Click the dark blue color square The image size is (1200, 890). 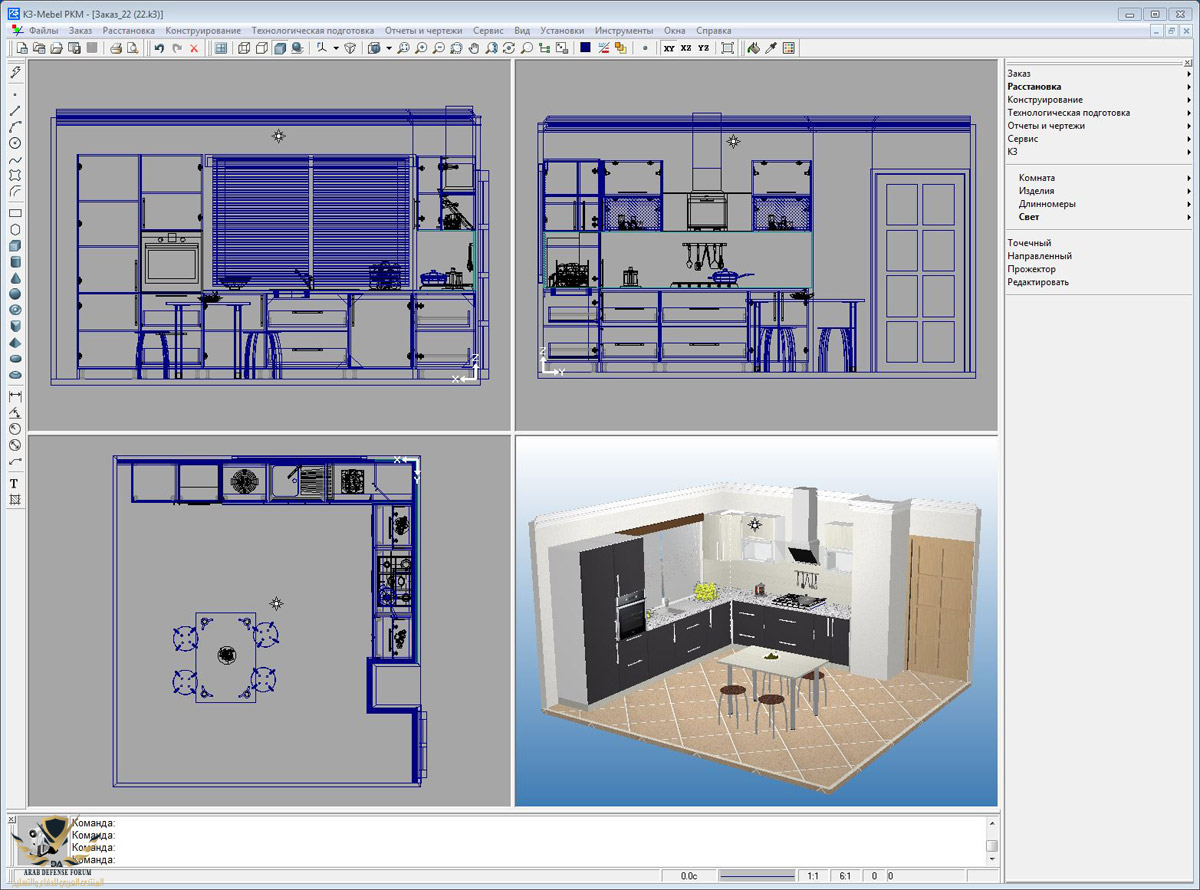tap(585, 47)
